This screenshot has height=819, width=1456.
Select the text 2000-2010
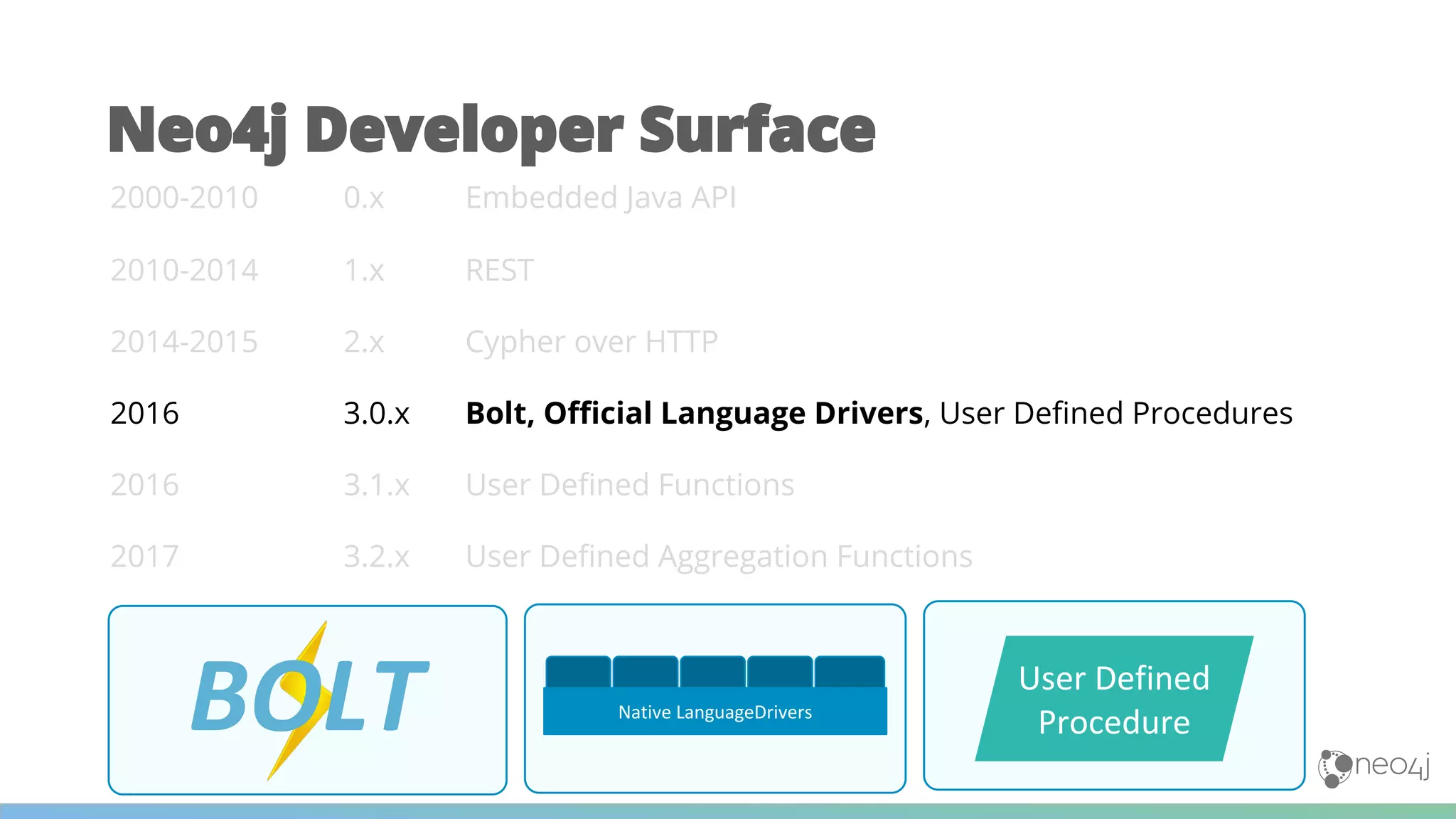coord(184,198)
